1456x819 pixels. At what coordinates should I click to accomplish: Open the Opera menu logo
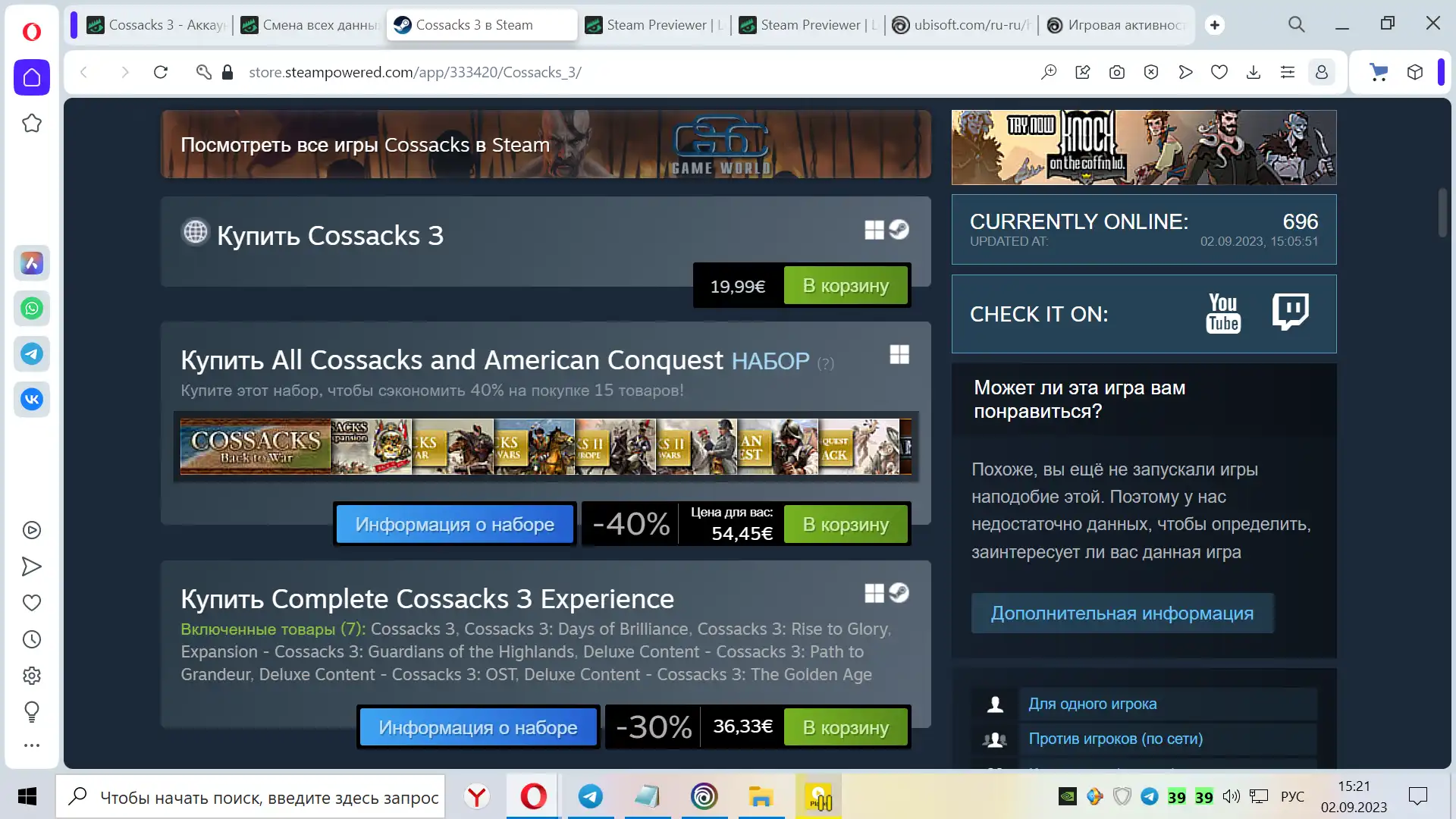(x=31, y=31)
